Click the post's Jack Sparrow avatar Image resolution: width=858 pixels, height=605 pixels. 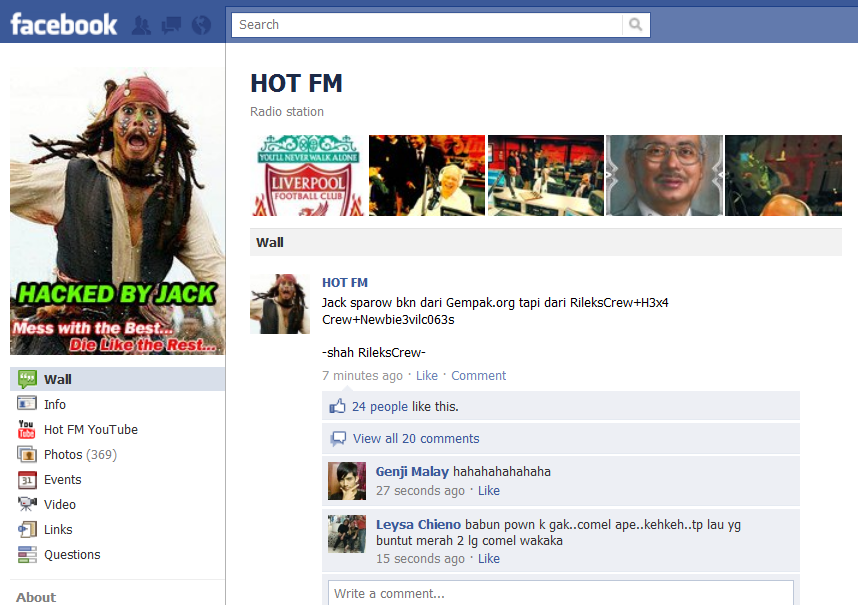280,304
